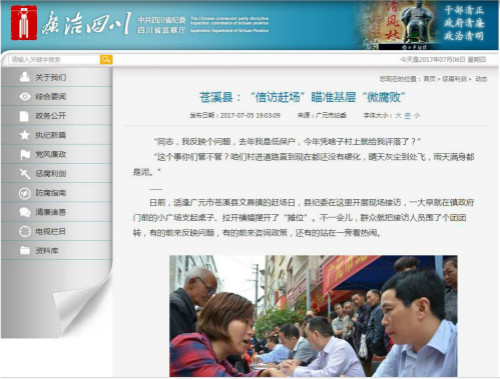The height and width of the screenshot is (379, 500).
Task: Click the person icon beside 关于我们
Action: [24, 77]
